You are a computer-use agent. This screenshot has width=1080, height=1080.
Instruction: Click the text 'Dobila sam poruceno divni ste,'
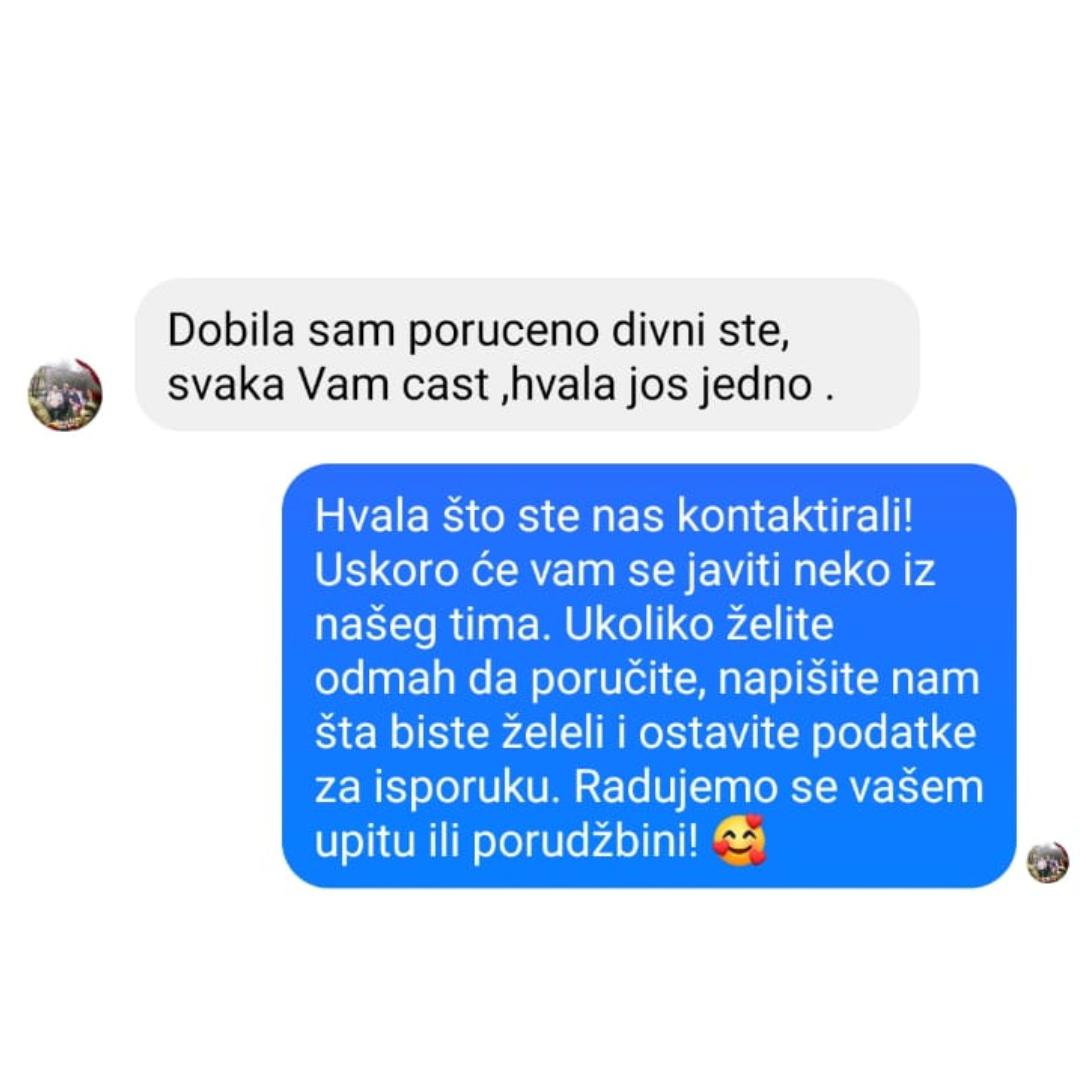tap(479, 330)
